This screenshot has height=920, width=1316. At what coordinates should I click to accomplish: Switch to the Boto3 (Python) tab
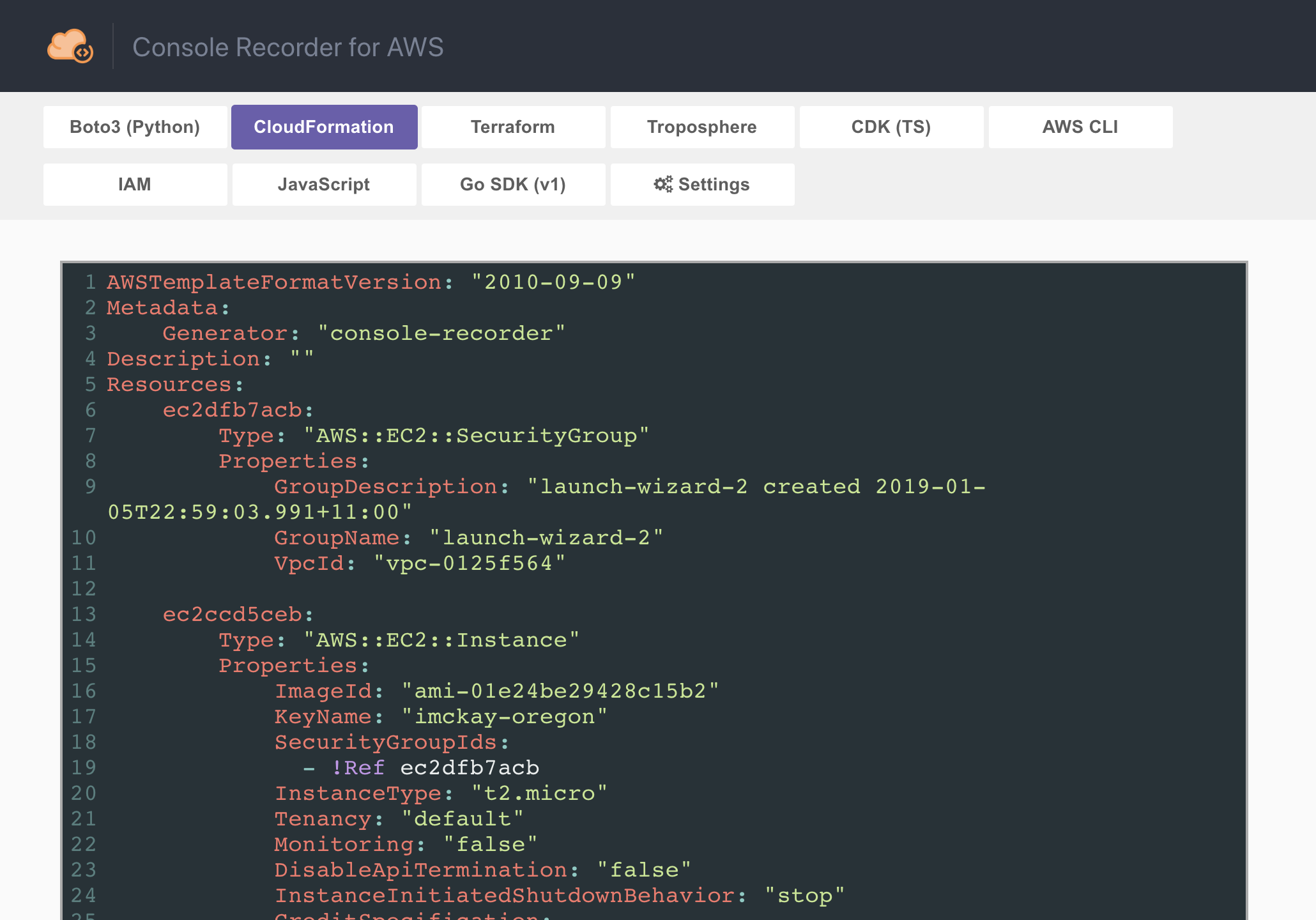pyautogui.click(x=135, y=127)
